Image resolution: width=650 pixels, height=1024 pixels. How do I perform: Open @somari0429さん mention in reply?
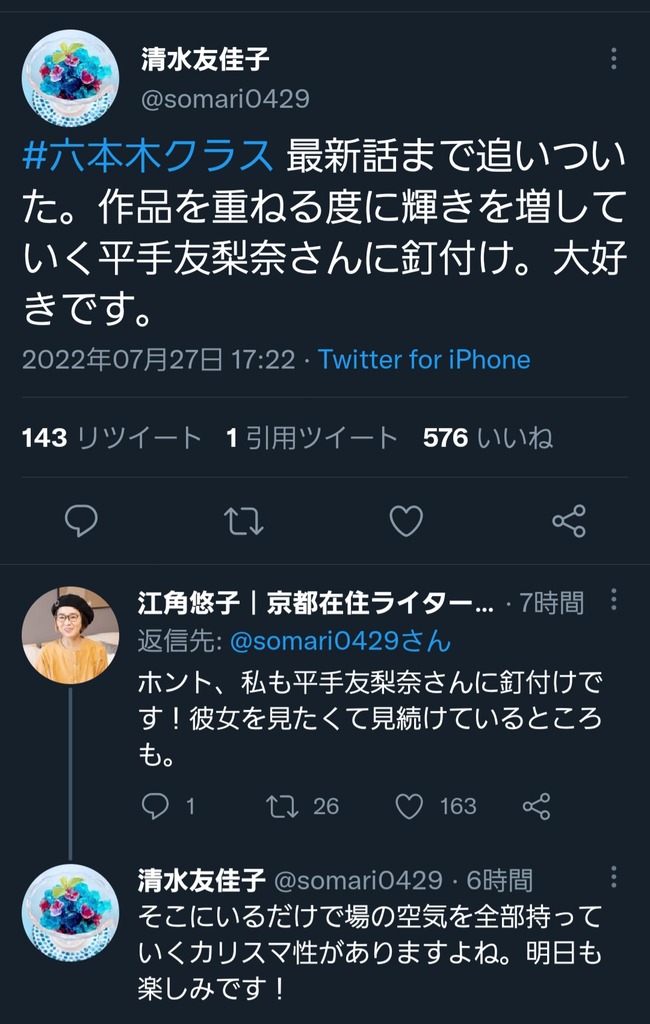click(x=340, y=641)
